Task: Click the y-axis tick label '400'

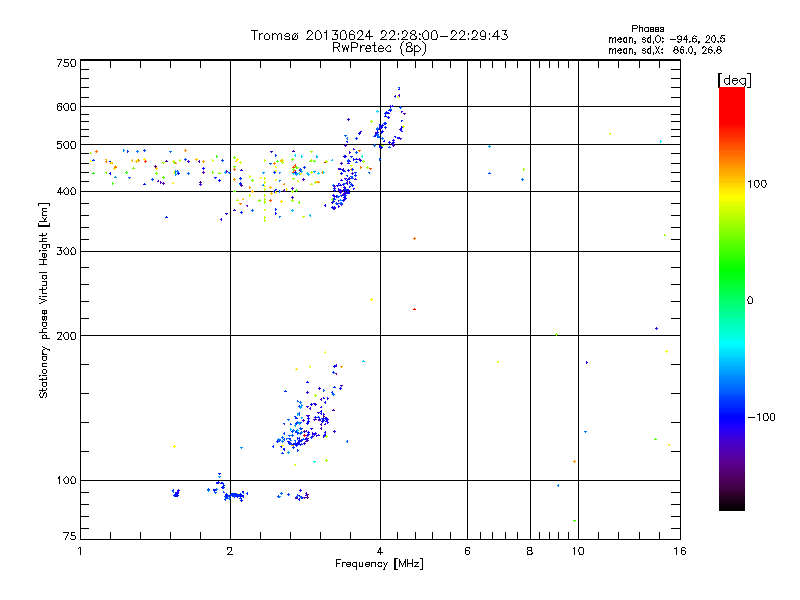Action: [x=66, y=191]
